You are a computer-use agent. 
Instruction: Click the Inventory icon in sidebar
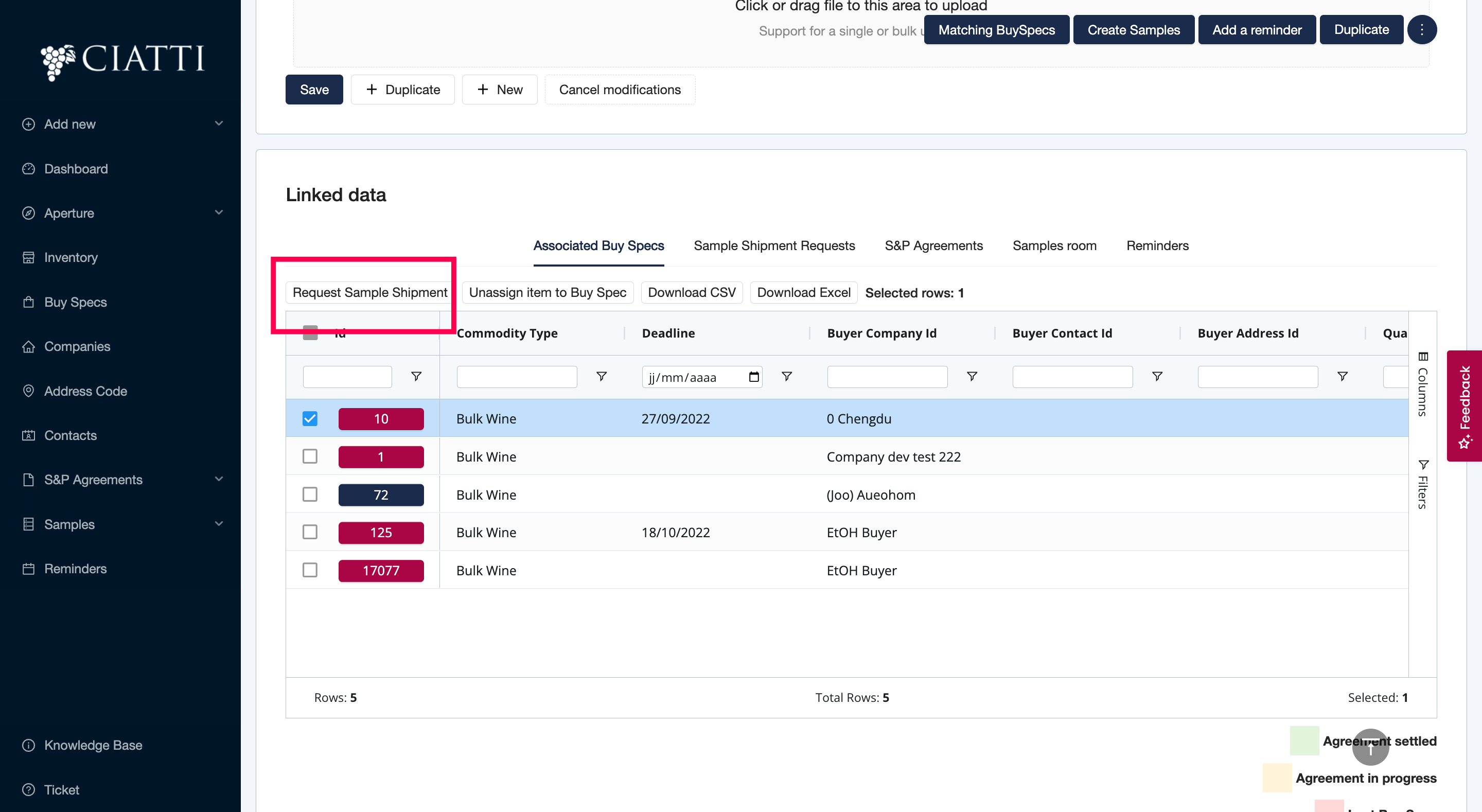28,257
